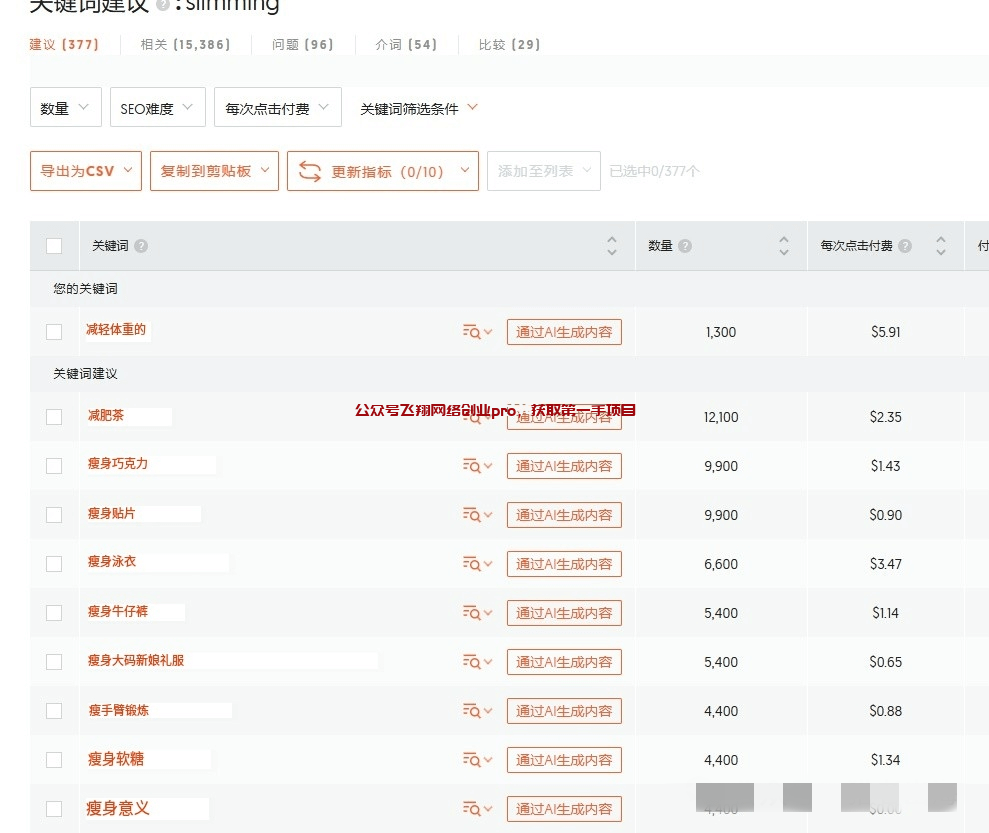The width and height of the screenshot is (989, 833).
Task: Toggle the select-all checkbox in the table header
Action: point(54,245)
